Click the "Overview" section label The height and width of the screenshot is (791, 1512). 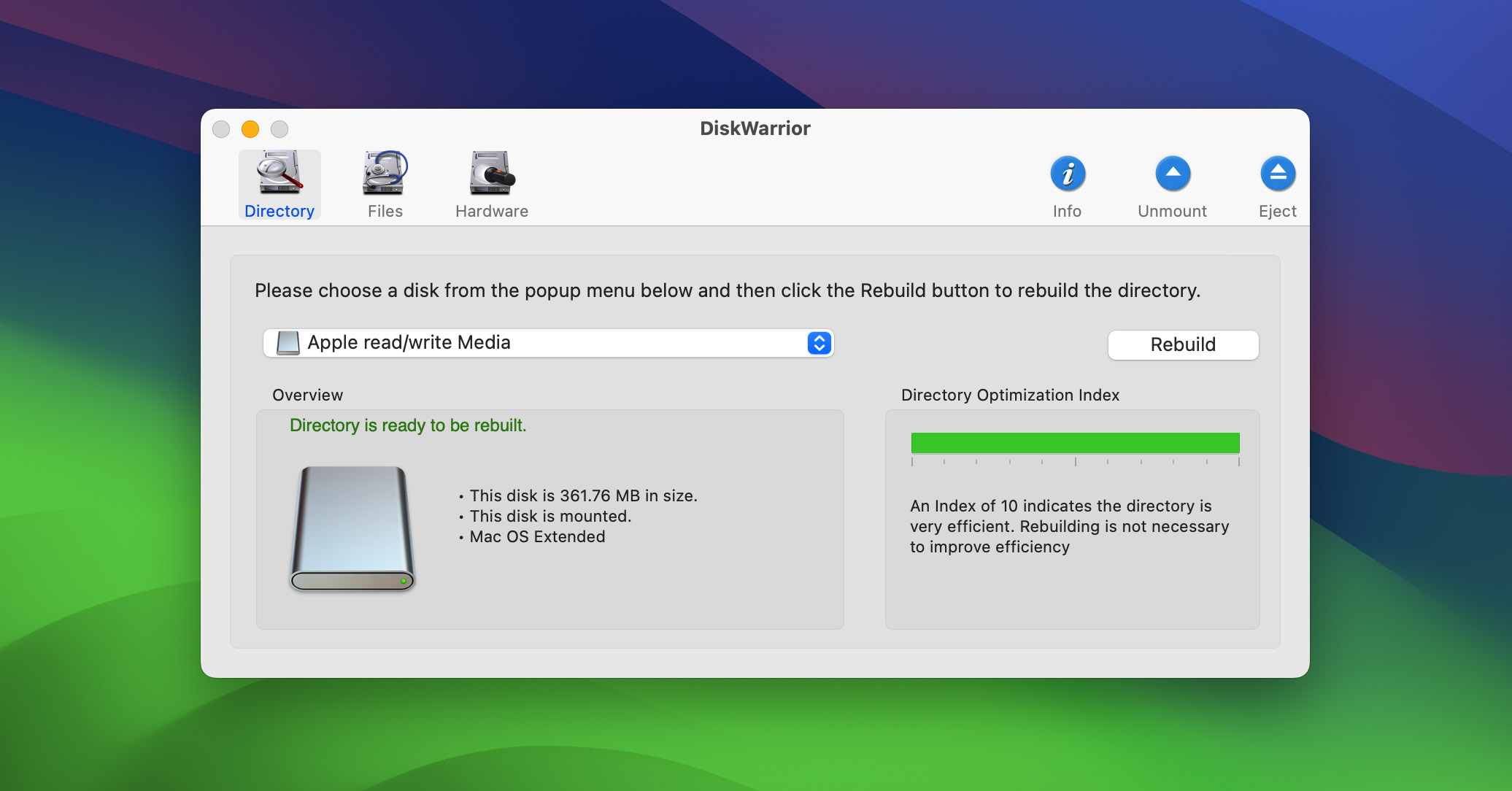point(307,395)
